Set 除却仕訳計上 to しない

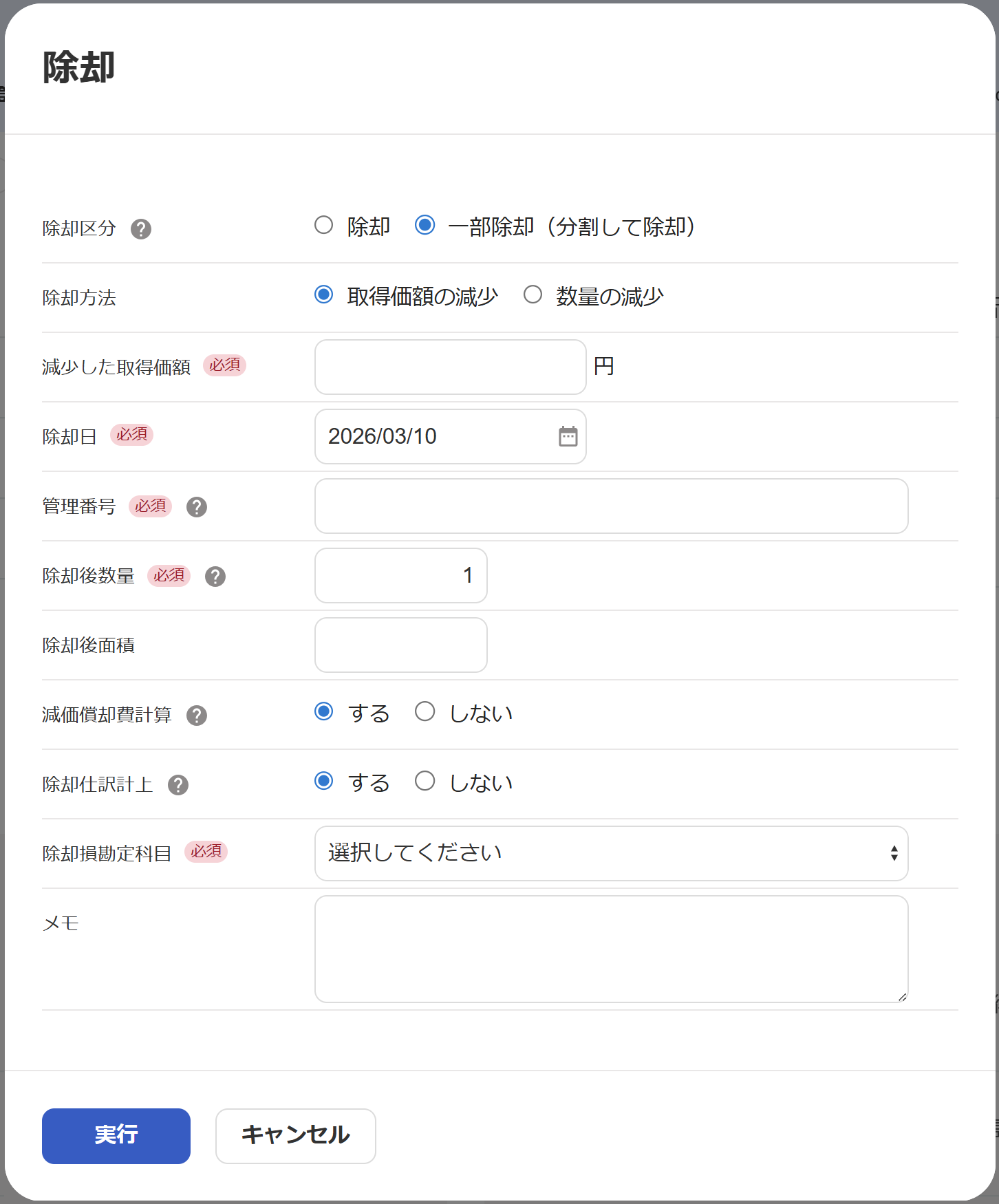click(x=425, y=781)
